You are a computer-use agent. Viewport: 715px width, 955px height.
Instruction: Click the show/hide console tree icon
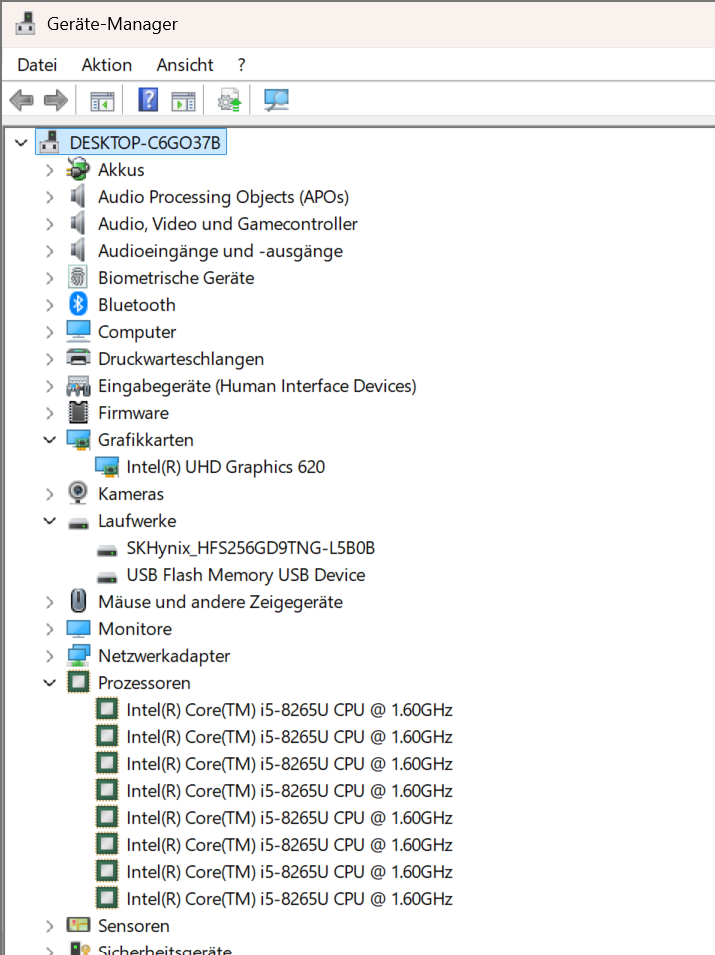102,100
